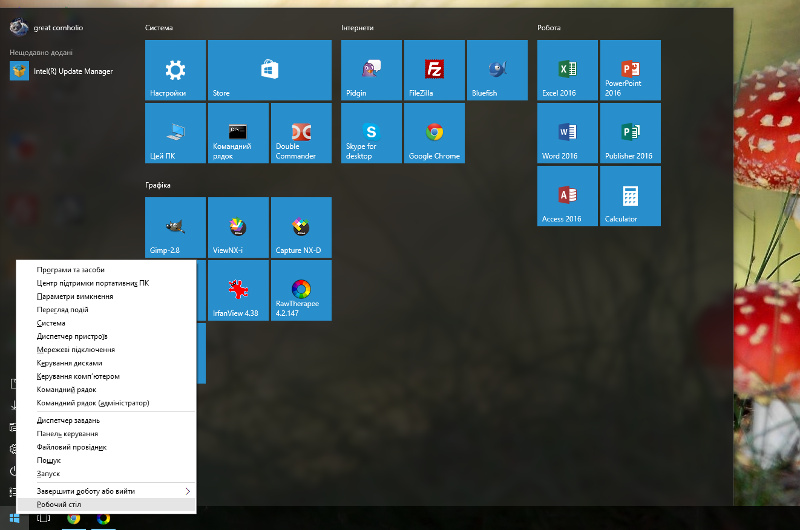Open Керування комп'ютером entry
Image resolution: width=800 pixels, height=530 pixels.
coord(106,376)
